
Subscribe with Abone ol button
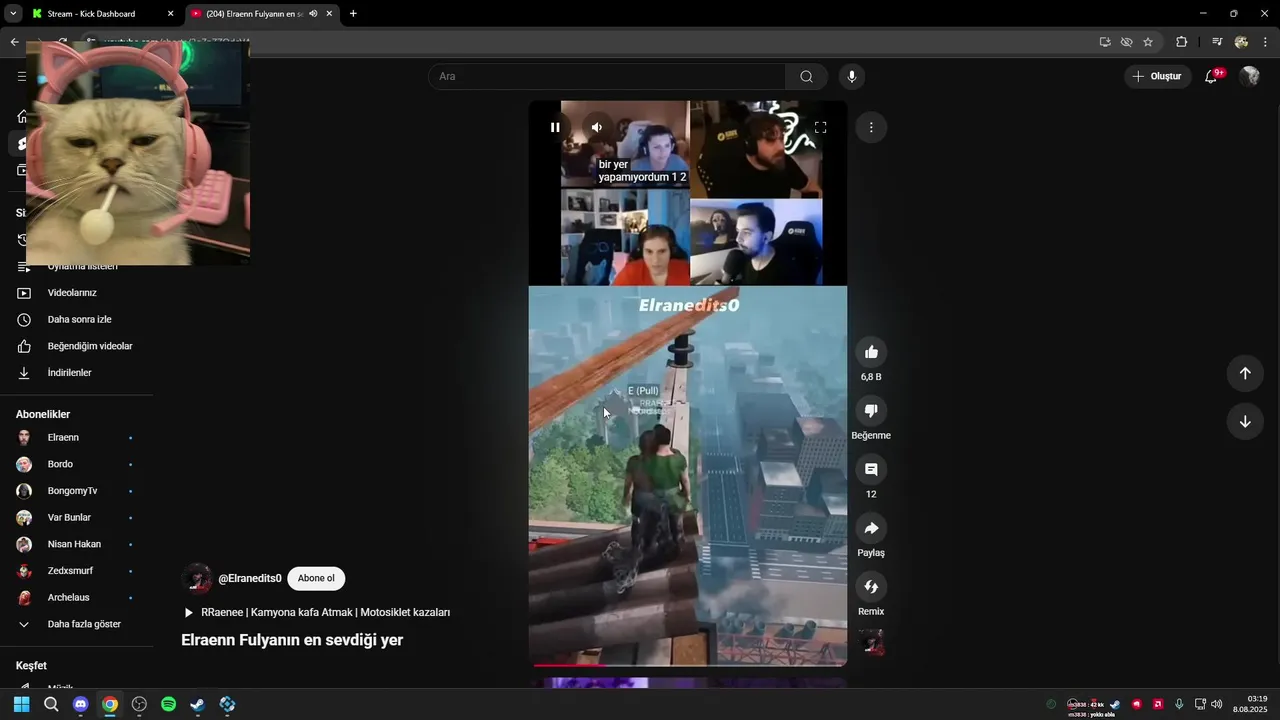316,578
